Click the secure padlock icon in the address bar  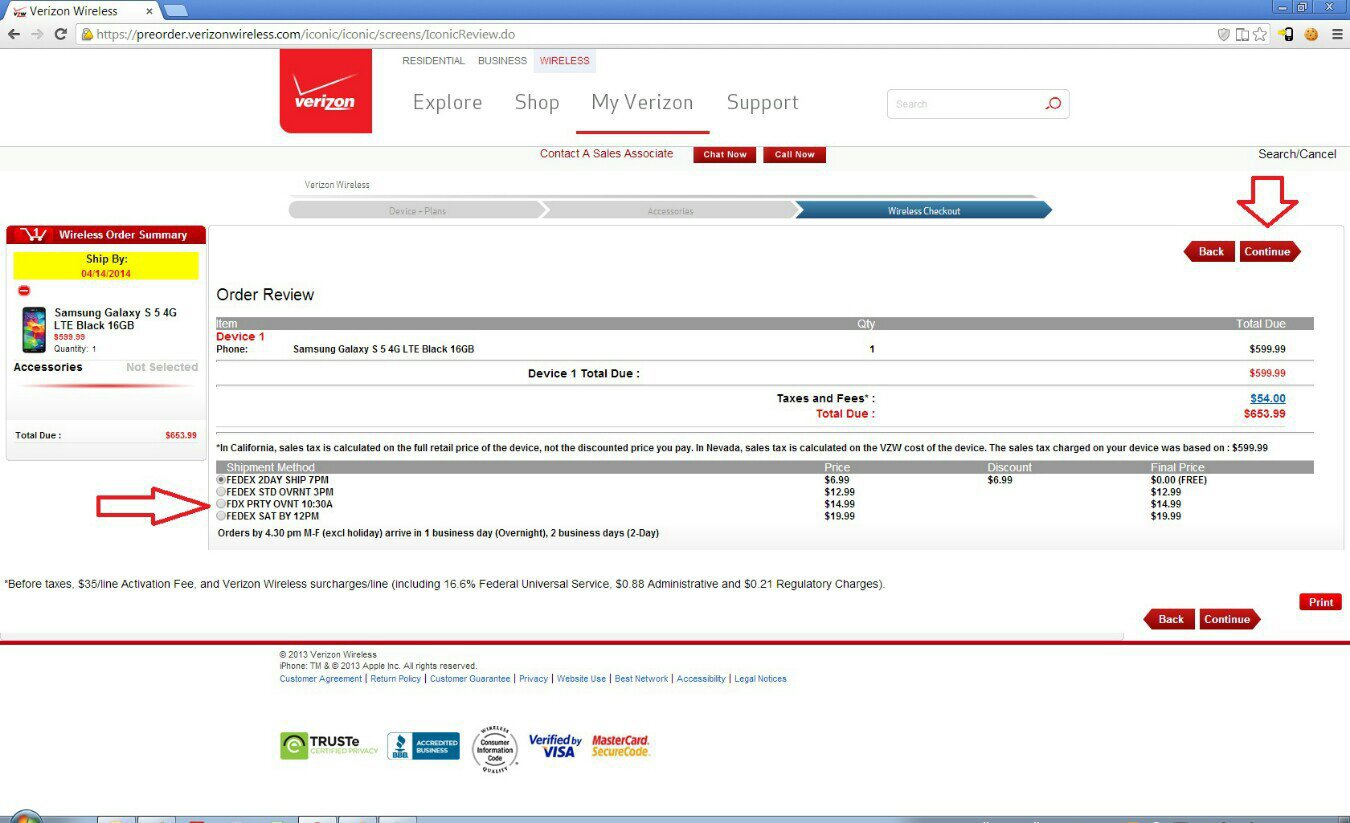point(87,34)
